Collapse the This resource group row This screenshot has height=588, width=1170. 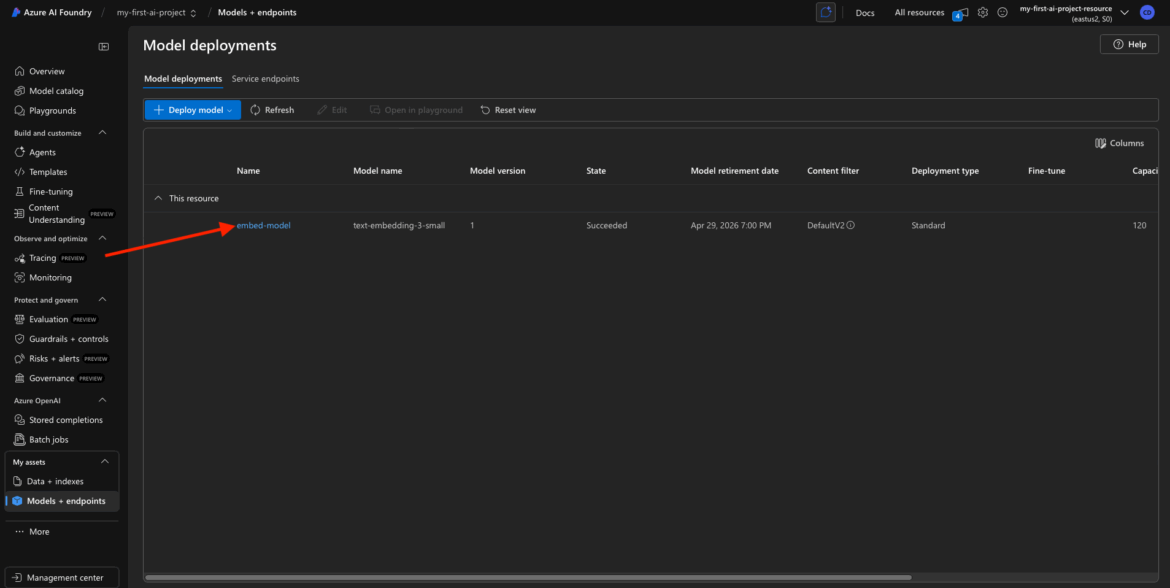(x=157, y=199)
